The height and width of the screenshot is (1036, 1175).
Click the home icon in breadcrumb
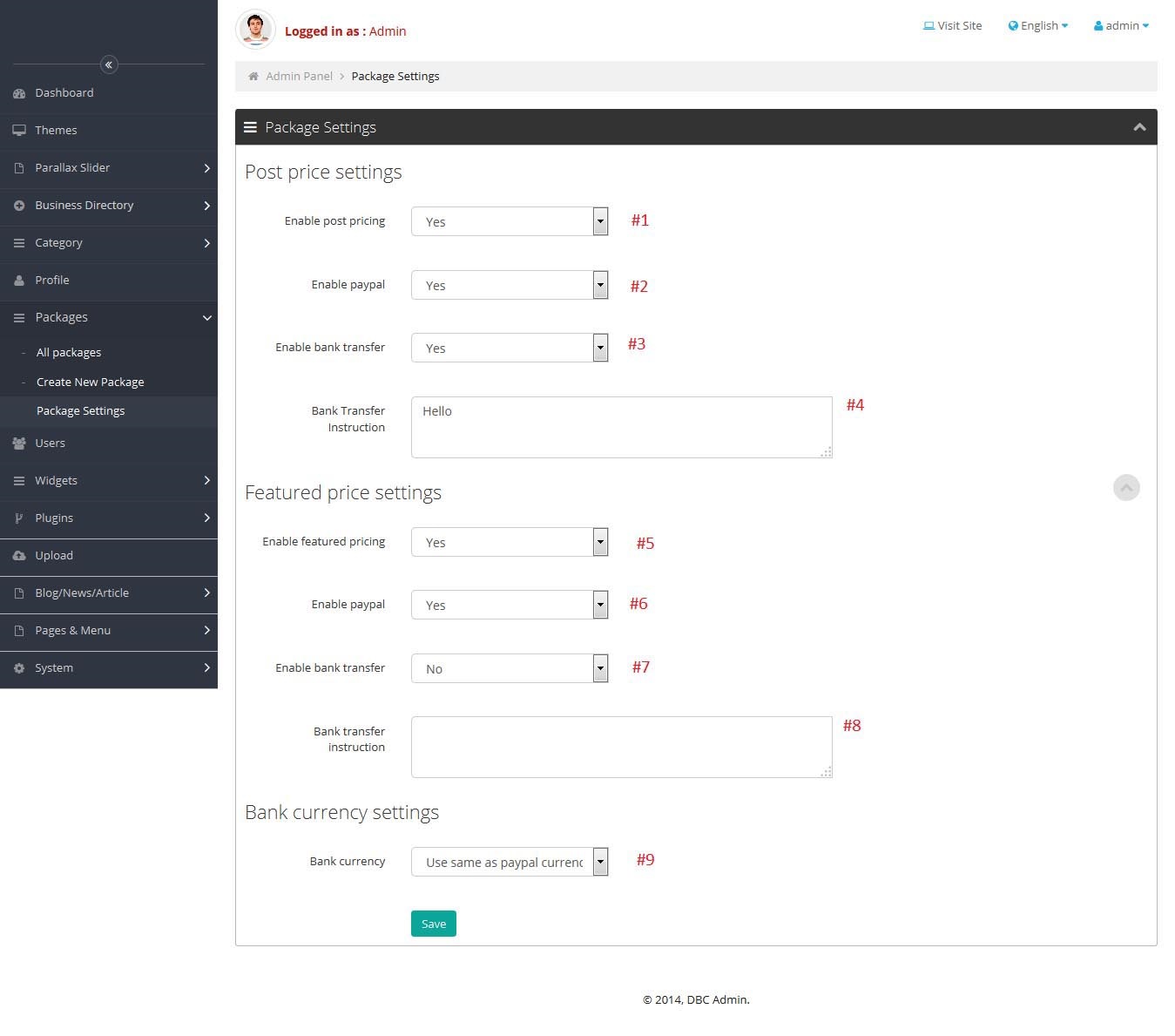253,77
